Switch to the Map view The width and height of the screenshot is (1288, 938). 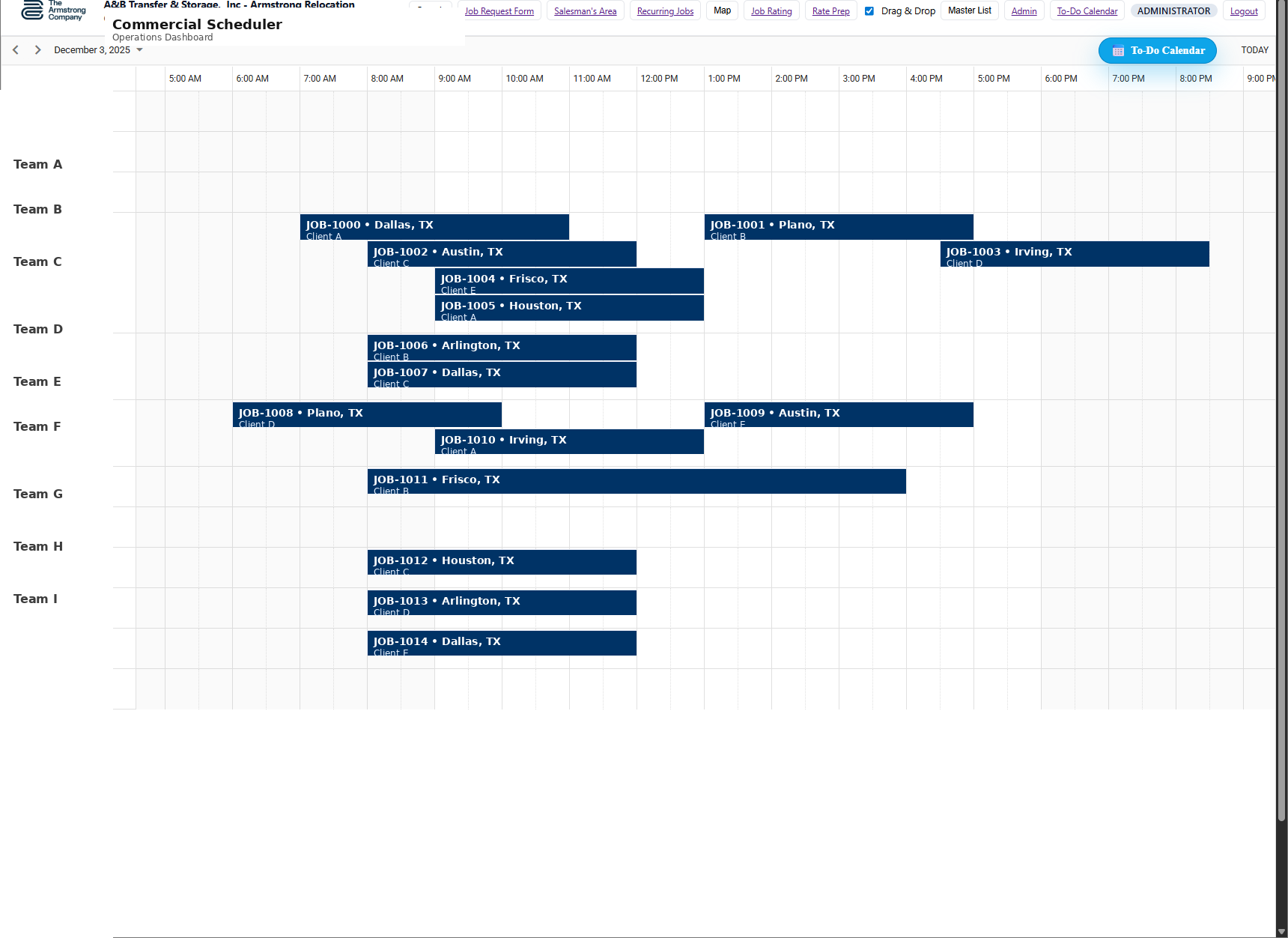point(722,10)
